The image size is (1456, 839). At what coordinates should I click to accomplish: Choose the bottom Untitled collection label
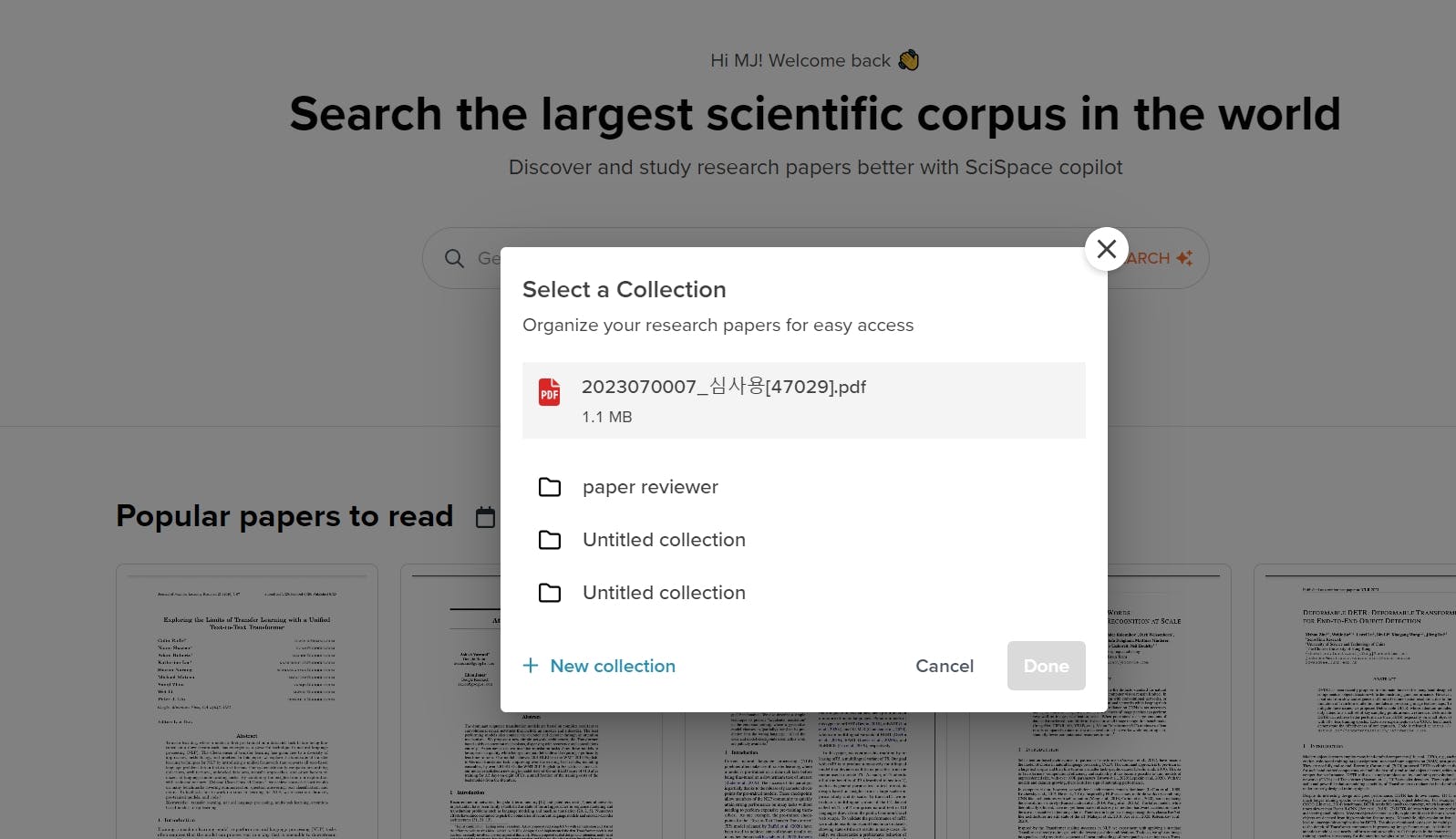pos(664,593)
